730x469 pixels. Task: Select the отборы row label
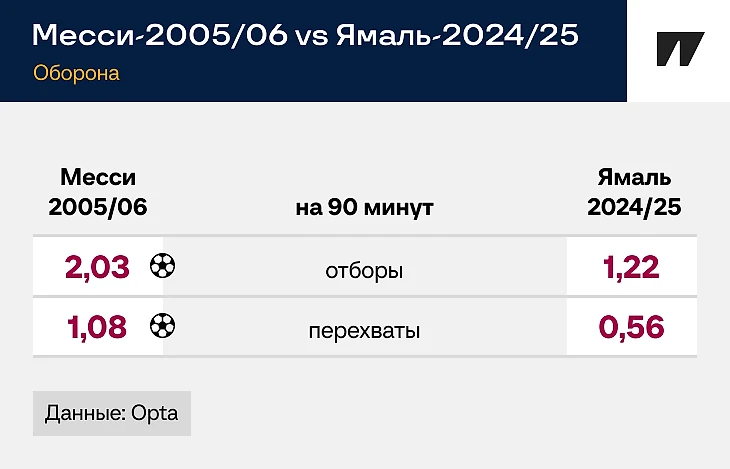tap(364, 269)
